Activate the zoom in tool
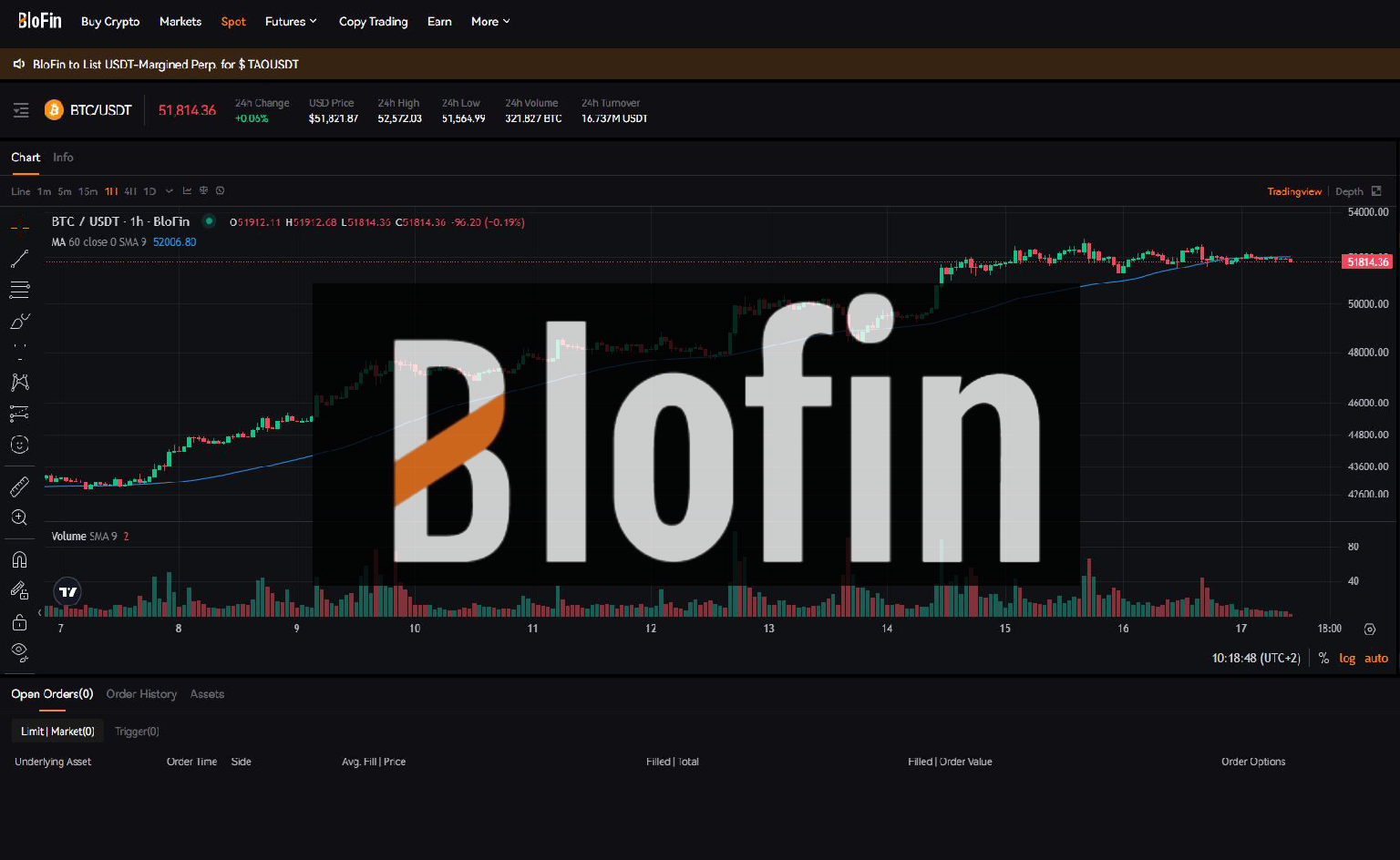This screenshot has height=860, width=1400. click(x=19, y=517)
